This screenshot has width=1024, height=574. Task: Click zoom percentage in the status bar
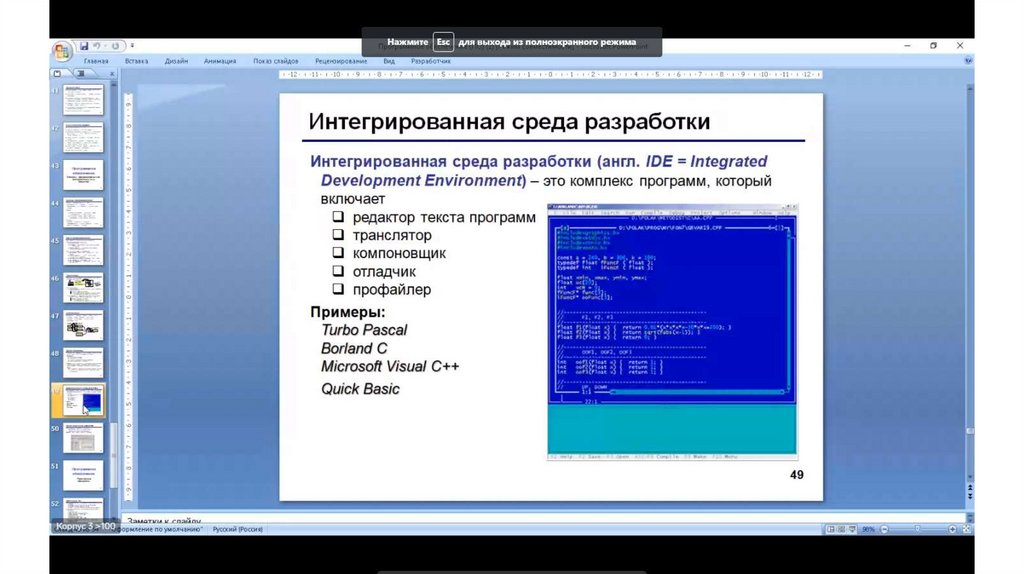pos(869,528)
